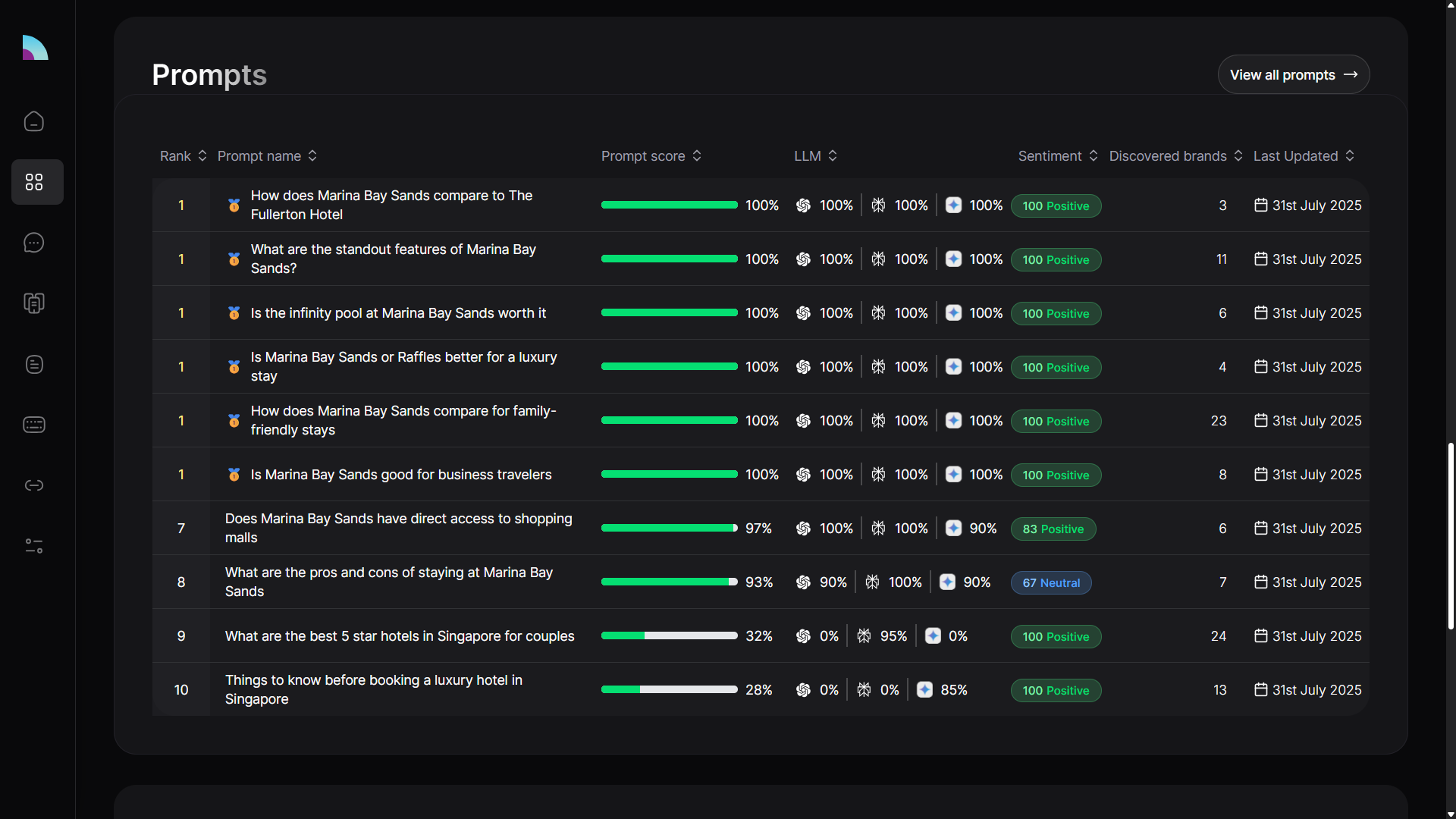Open the keyboard sidebar icon
The height and width of the screenshot is (819, 1456).
34,425
